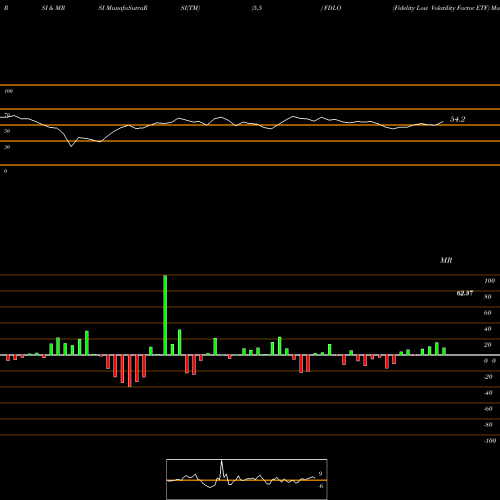This screenshot has height=500, width=500.
Task: Click the 100 label on RSI axis
Action: pyautogui.click(x=8, y=91)
